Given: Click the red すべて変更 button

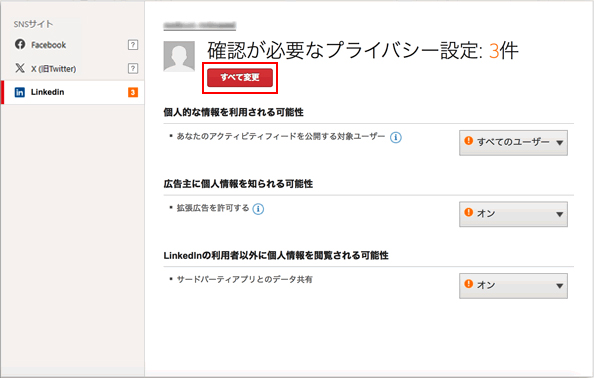Looking at the screenshot, I should click(240, 78).
